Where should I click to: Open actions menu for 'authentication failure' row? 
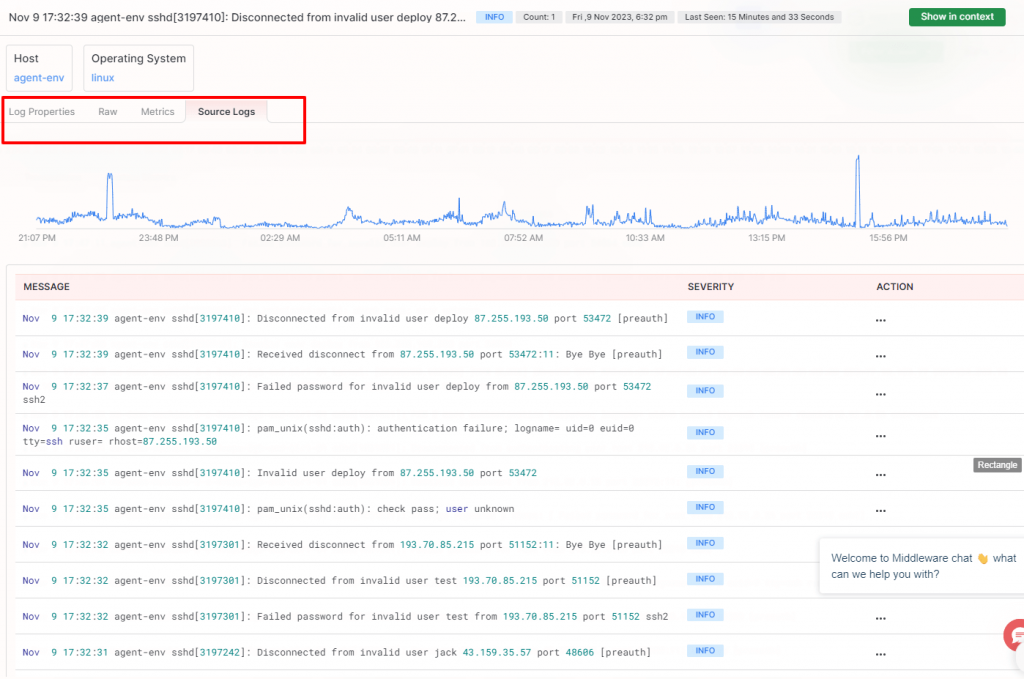coord(880,435)
